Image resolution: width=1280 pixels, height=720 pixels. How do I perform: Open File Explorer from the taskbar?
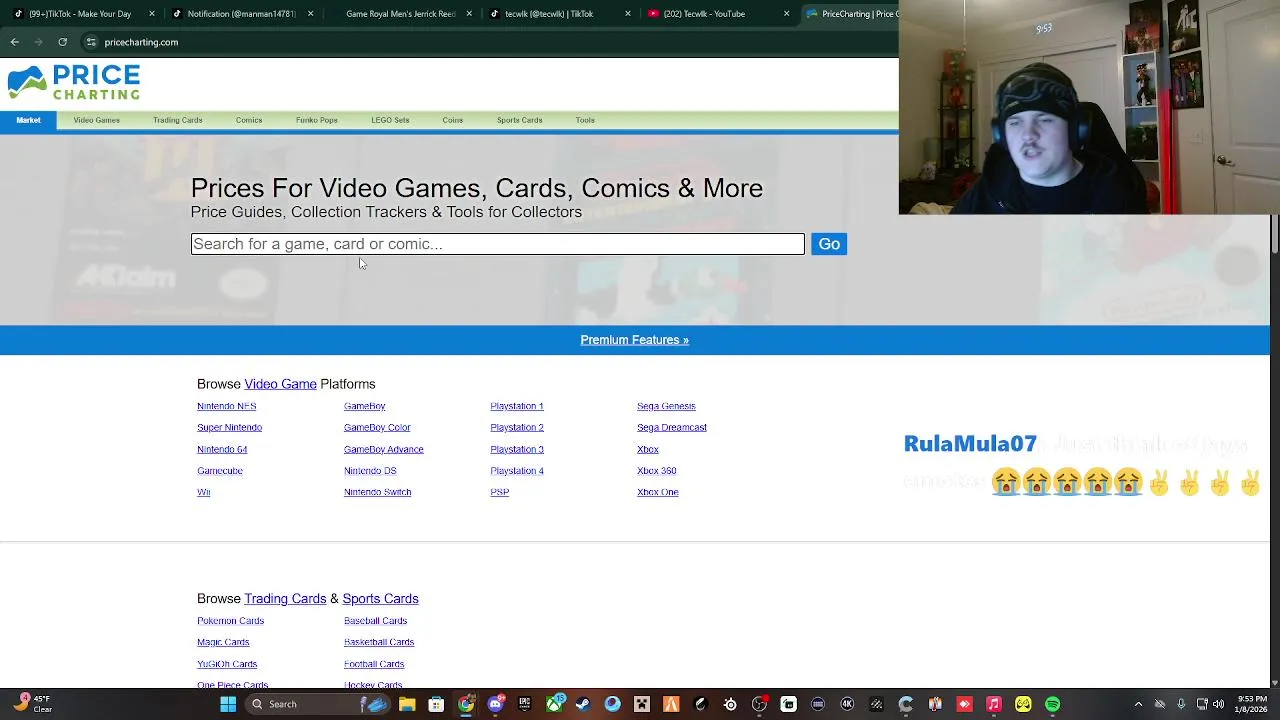click(x=407, y=704)
